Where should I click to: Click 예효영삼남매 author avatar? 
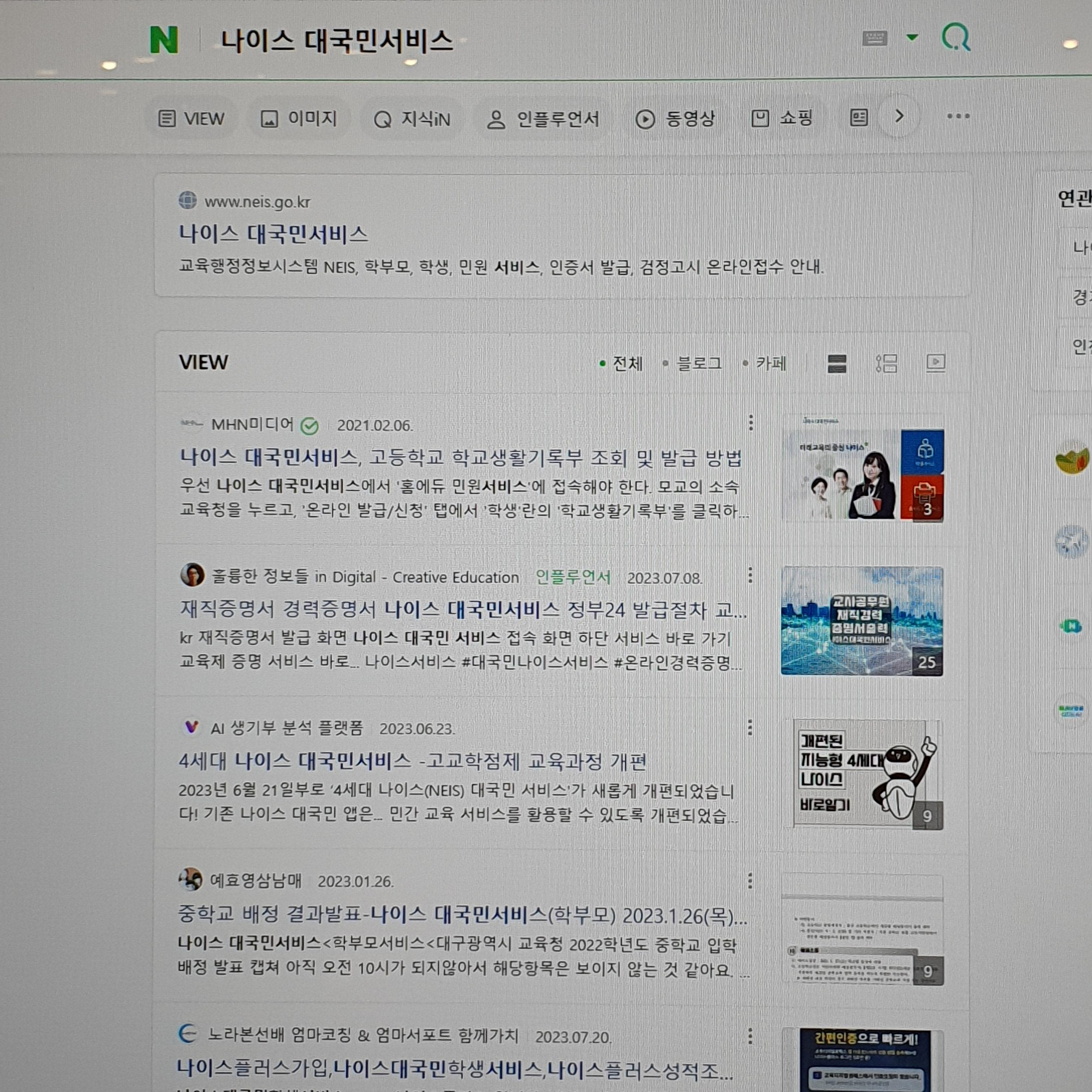coord(190,879)
